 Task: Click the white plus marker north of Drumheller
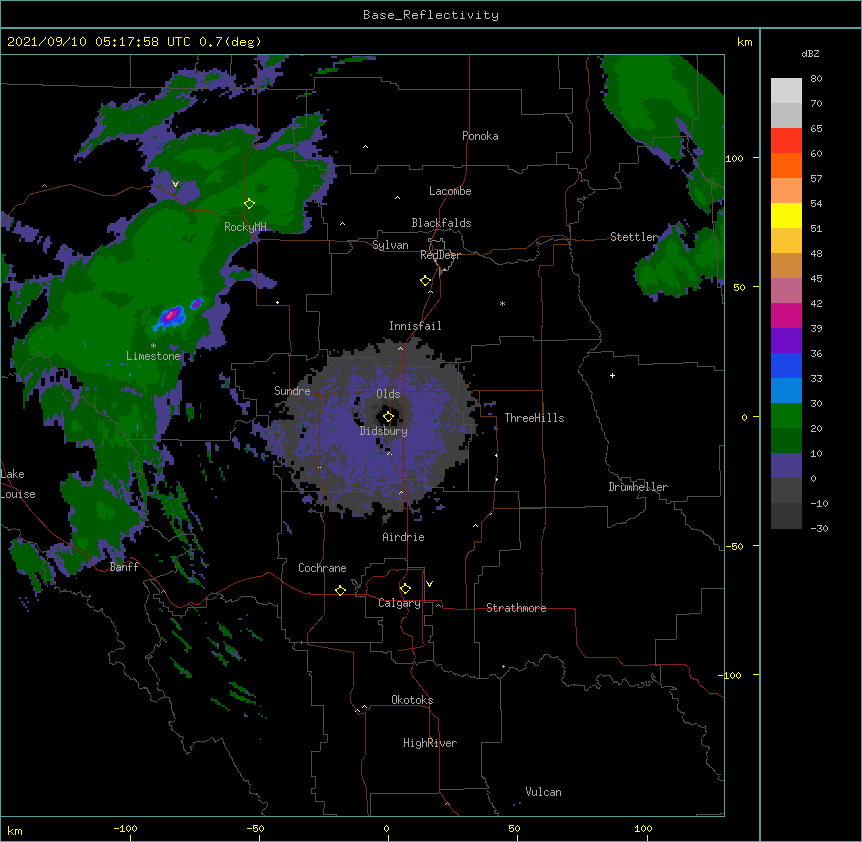(x=612, y=375)
